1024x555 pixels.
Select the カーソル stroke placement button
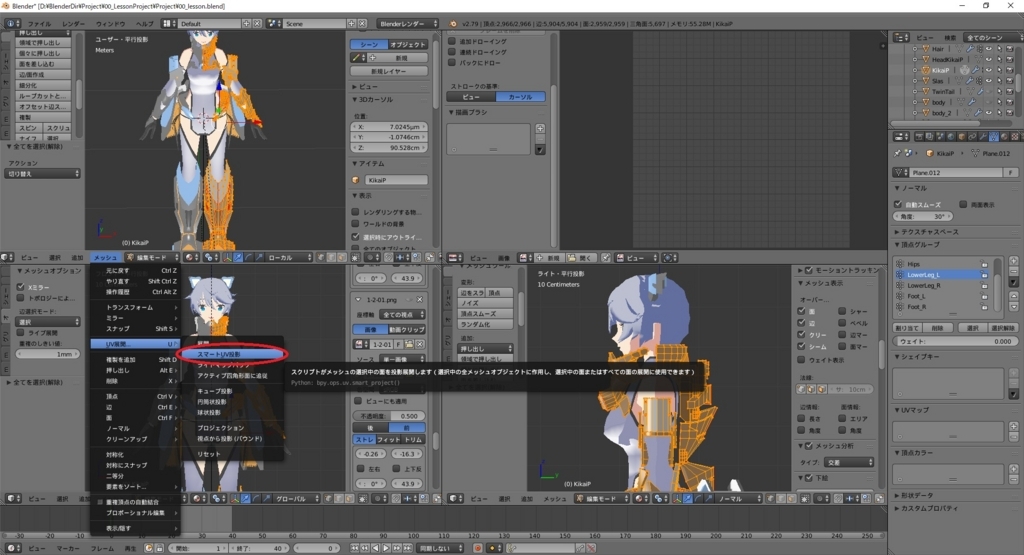[520, 97]
